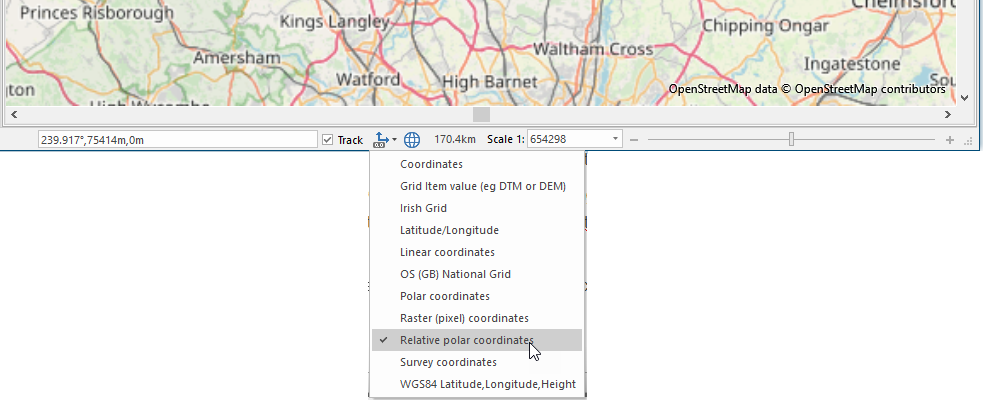Click the horizontal scrollbar left arrow

pyautogui.click(x=13, y=115)
